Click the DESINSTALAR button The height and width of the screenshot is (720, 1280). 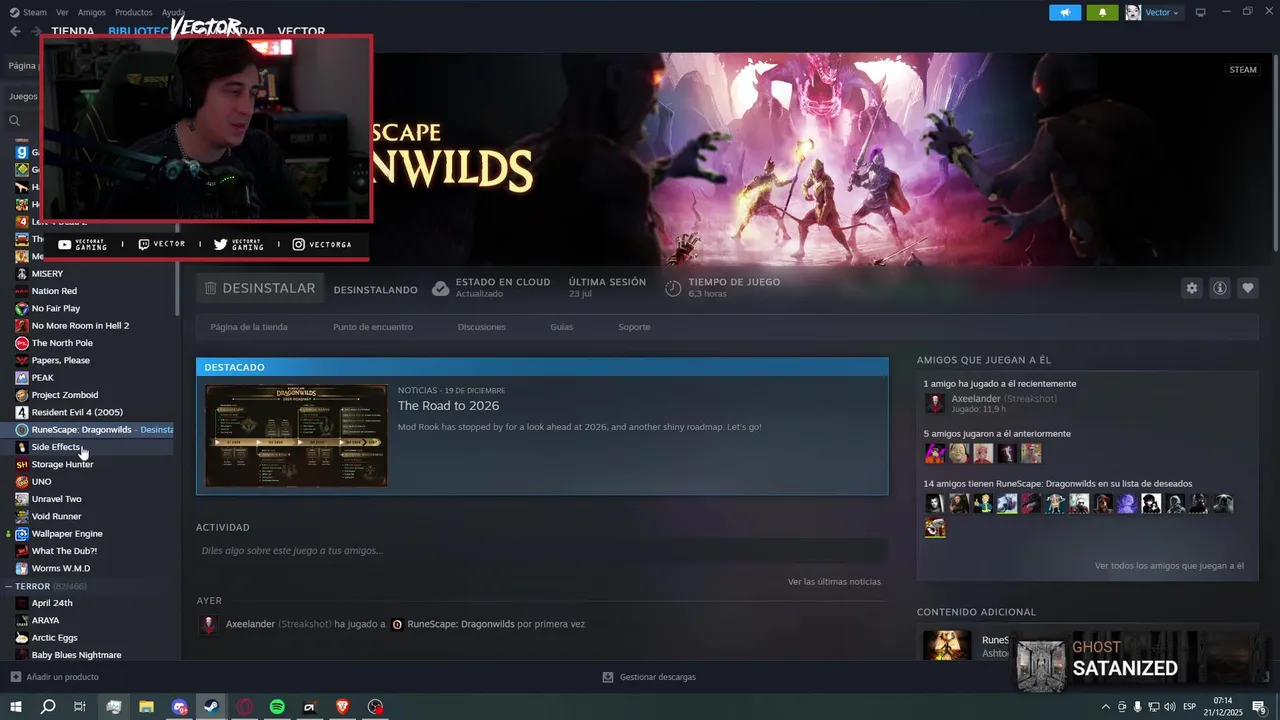[x=260, y=288]
